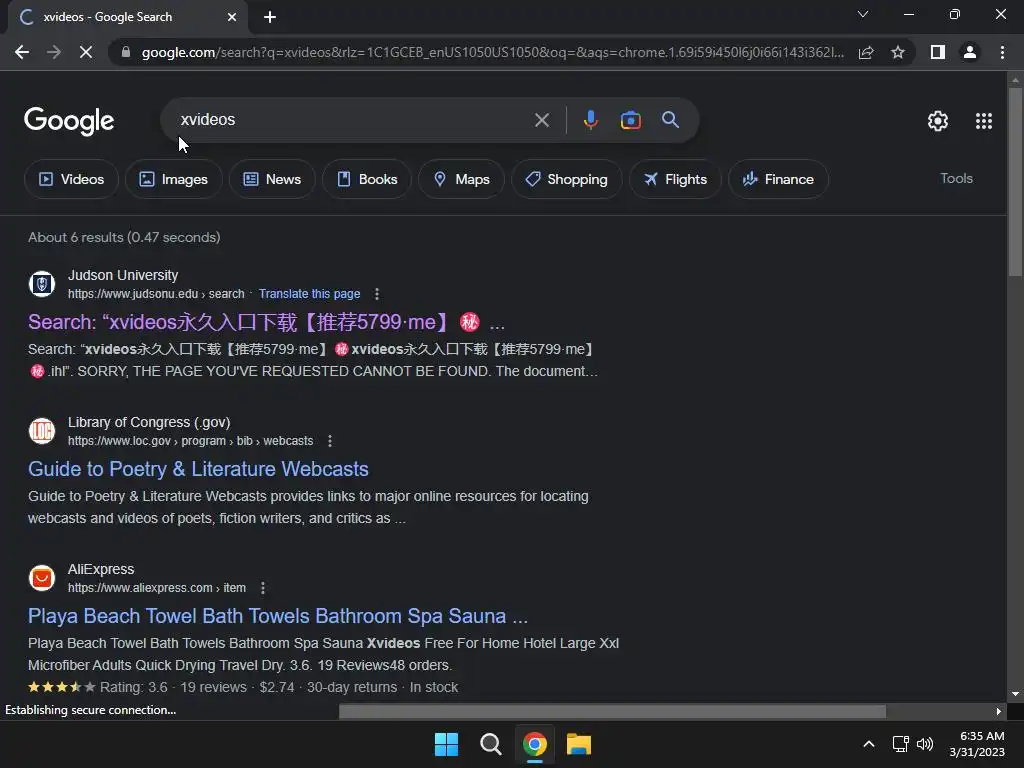1024x768 pixels.
Task: Open Playa Beach Towel result link
Action: pyautogui.click(x=278, y=616)
